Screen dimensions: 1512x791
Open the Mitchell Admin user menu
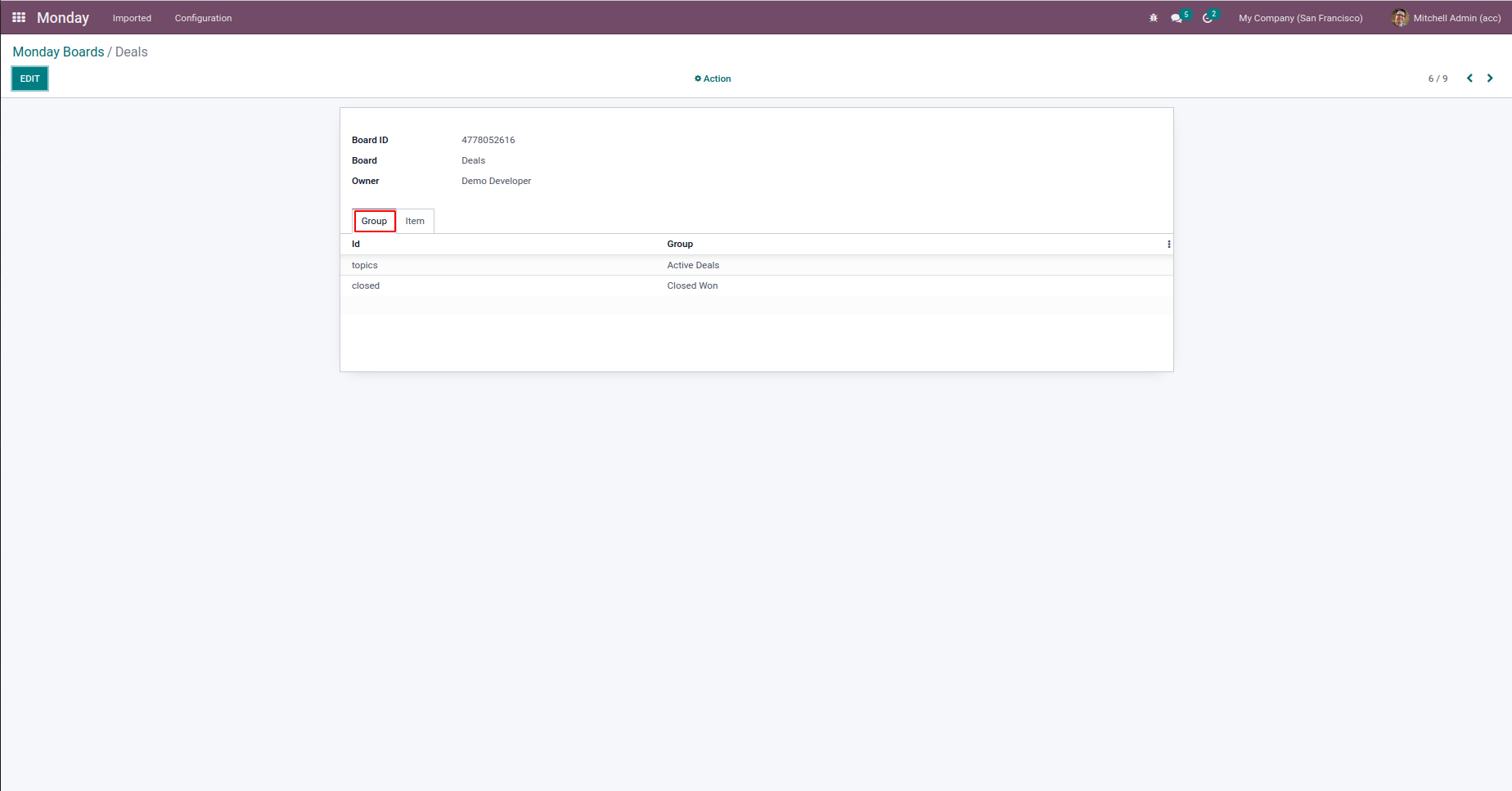point(1446,18)
